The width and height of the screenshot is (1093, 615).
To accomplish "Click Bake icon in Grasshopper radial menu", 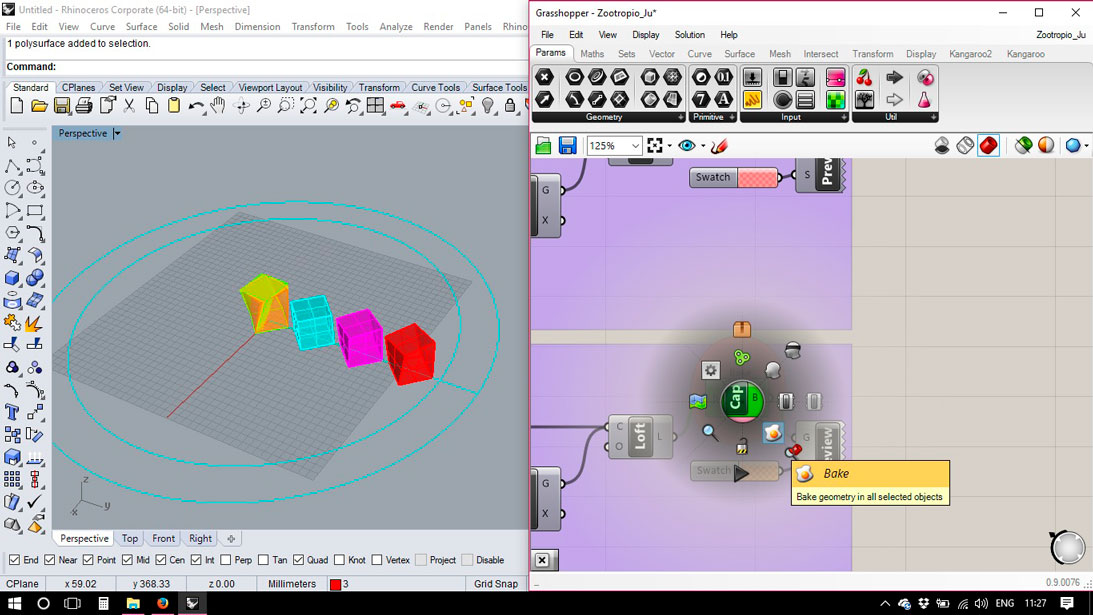I will pyautogui.click(x=773, y=433).
